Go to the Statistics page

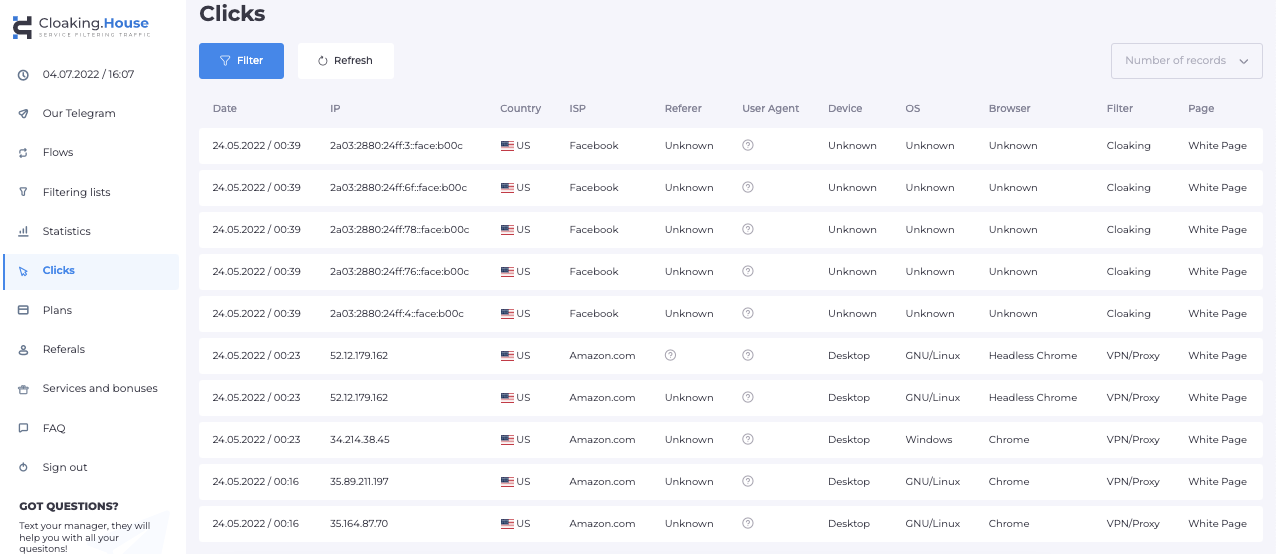coord(66,232)
